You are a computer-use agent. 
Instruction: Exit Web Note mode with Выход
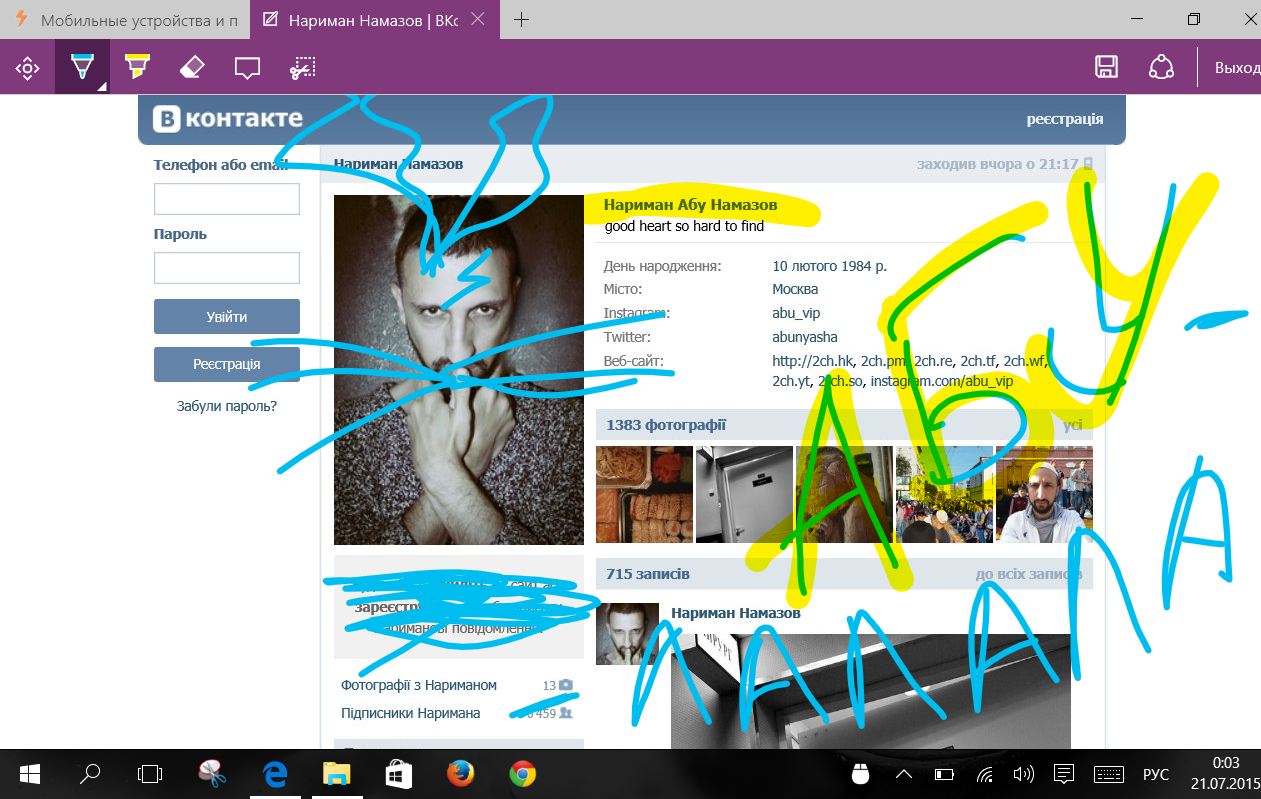coord(1237,68)
